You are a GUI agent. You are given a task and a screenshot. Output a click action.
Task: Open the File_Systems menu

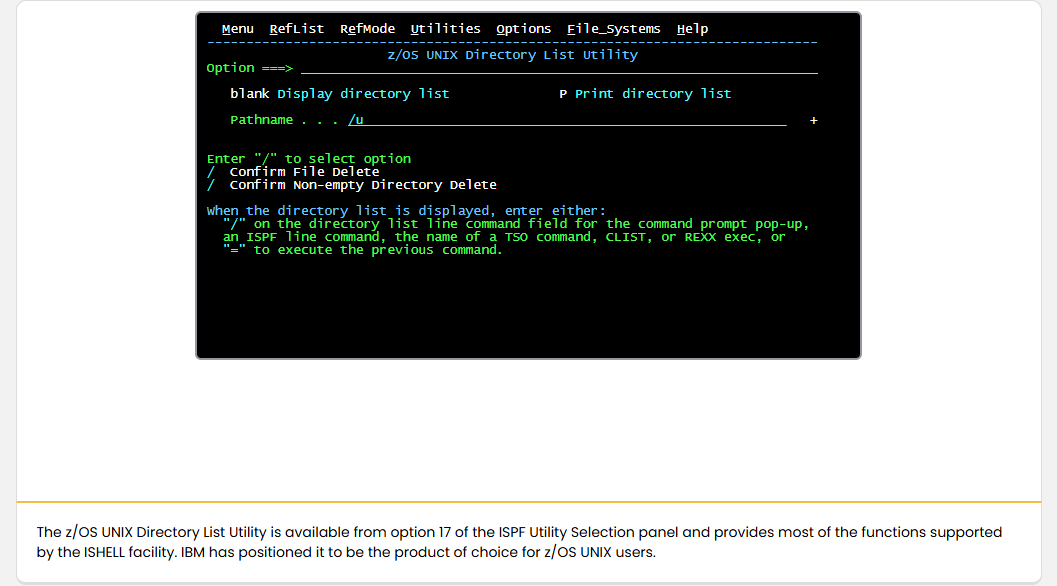tap(613, 29)
